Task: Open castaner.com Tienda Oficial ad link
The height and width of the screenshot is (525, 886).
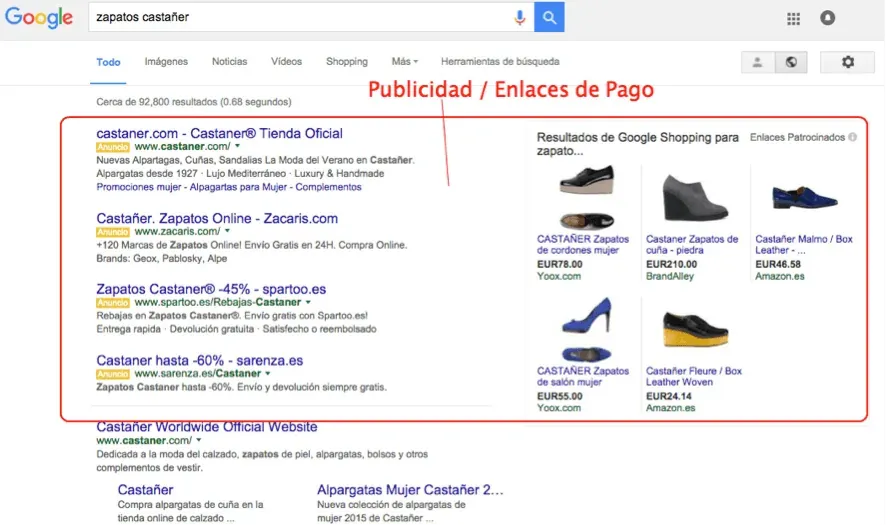Action: point(219,133)
